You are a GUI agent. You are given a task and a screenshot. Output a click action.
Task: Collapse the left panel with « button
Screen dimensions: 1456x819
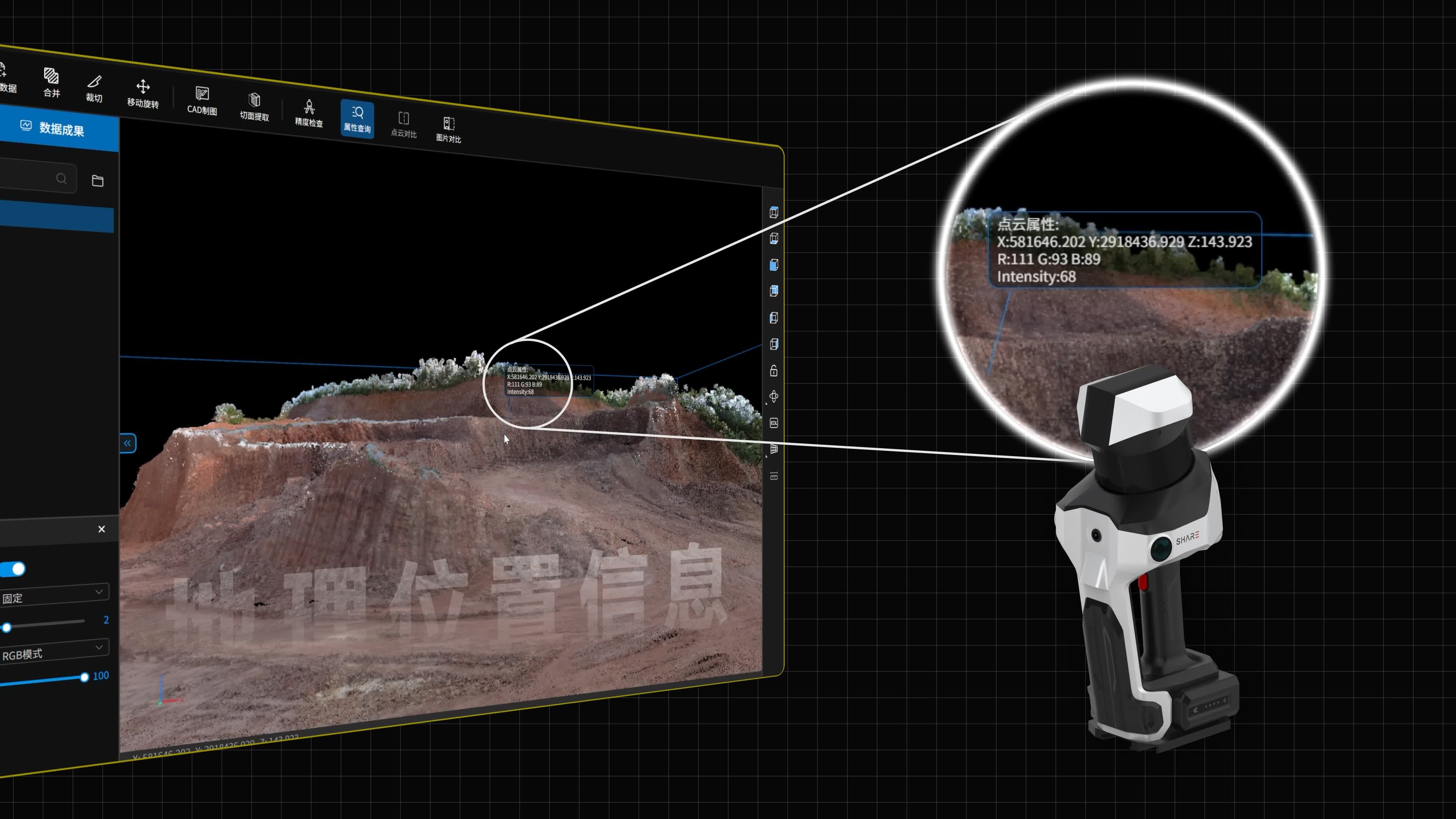point(128,443)
